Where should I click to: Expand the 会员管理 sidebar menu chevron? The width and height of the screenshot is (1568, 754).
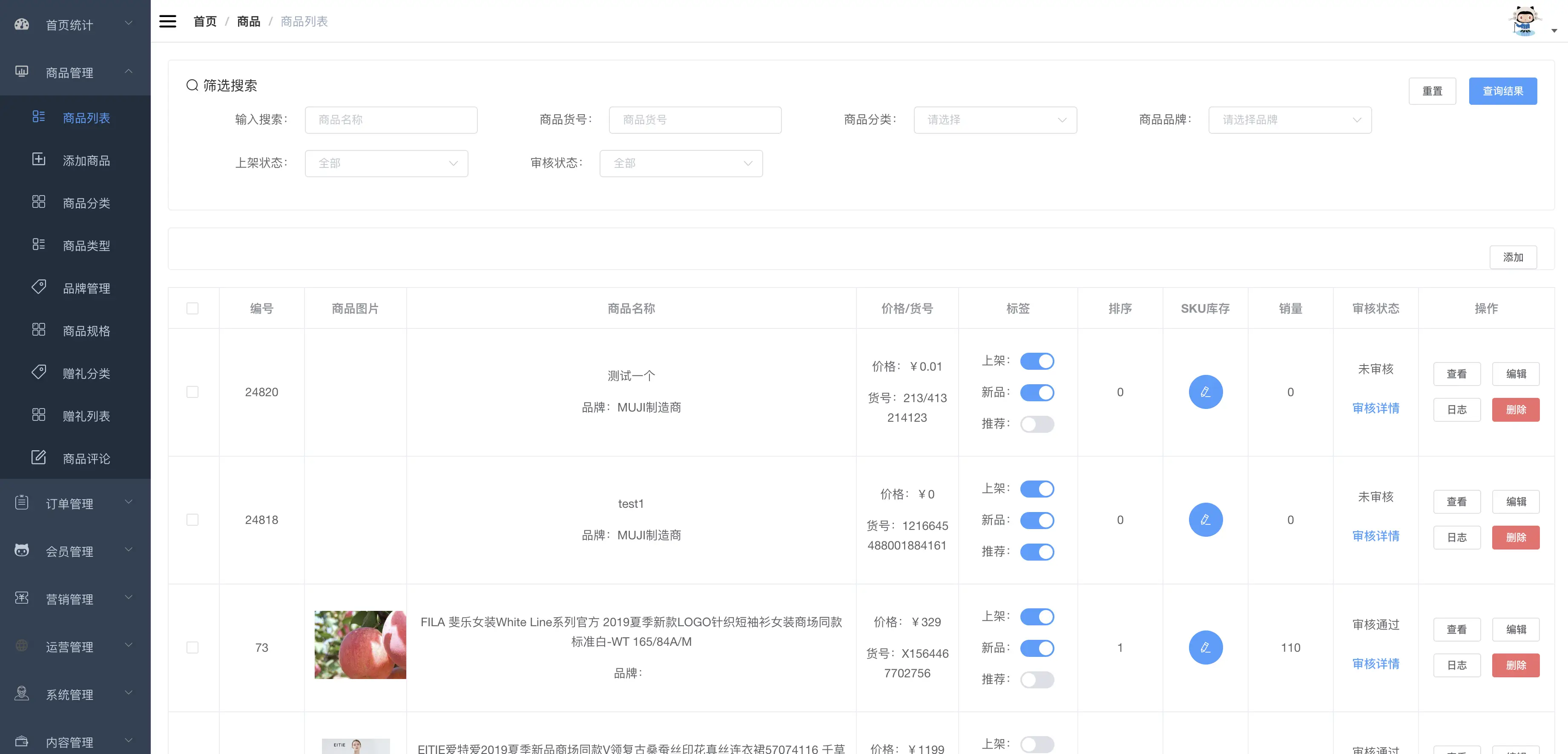(129, 550)
